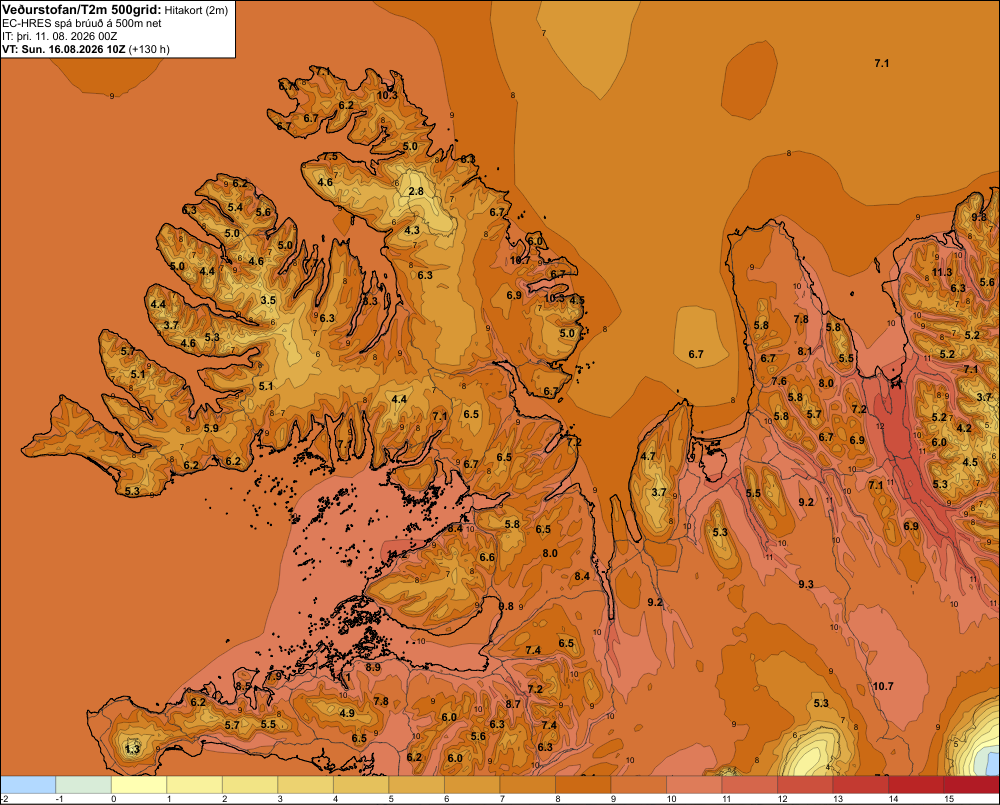1000x805 pixels.
Task: Pick the legend swatch between 8 and 9
Action: (583, 784)
